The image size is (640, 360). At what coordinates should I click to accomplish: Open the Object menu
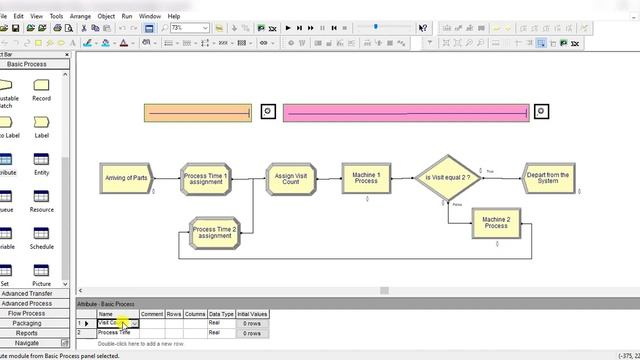click(106, 16)
